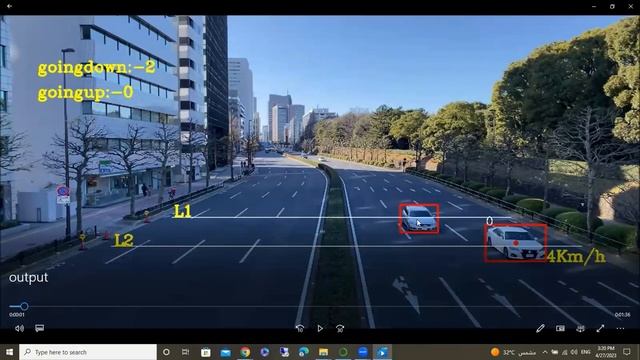Show hidden system tray icons
Screen dimensions: 640x360
545,352
